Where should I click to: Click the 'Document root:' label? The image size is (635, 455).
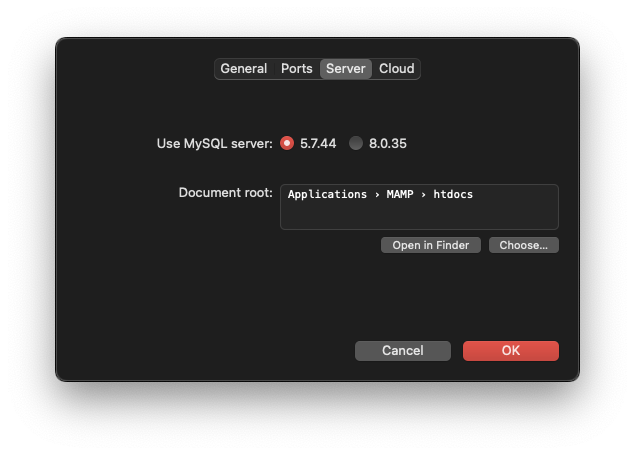[226, 193]
